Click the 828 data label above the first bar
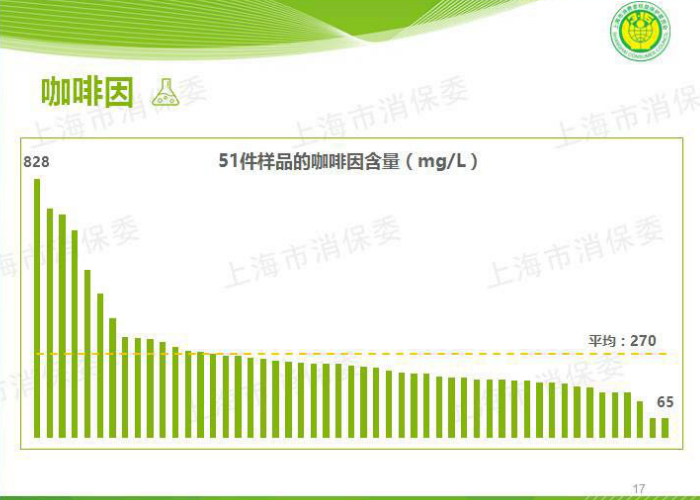The height and width of the screenshot is (500, 700). [36, 162]
